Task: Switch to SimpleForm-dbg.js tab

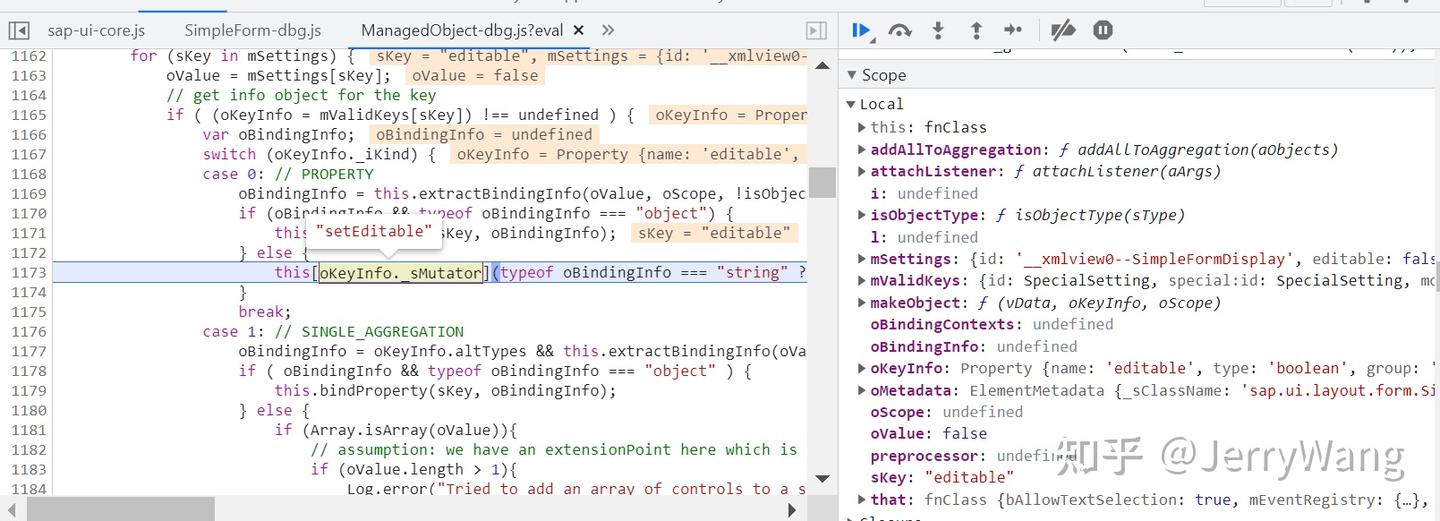Action: pos(253,31)
